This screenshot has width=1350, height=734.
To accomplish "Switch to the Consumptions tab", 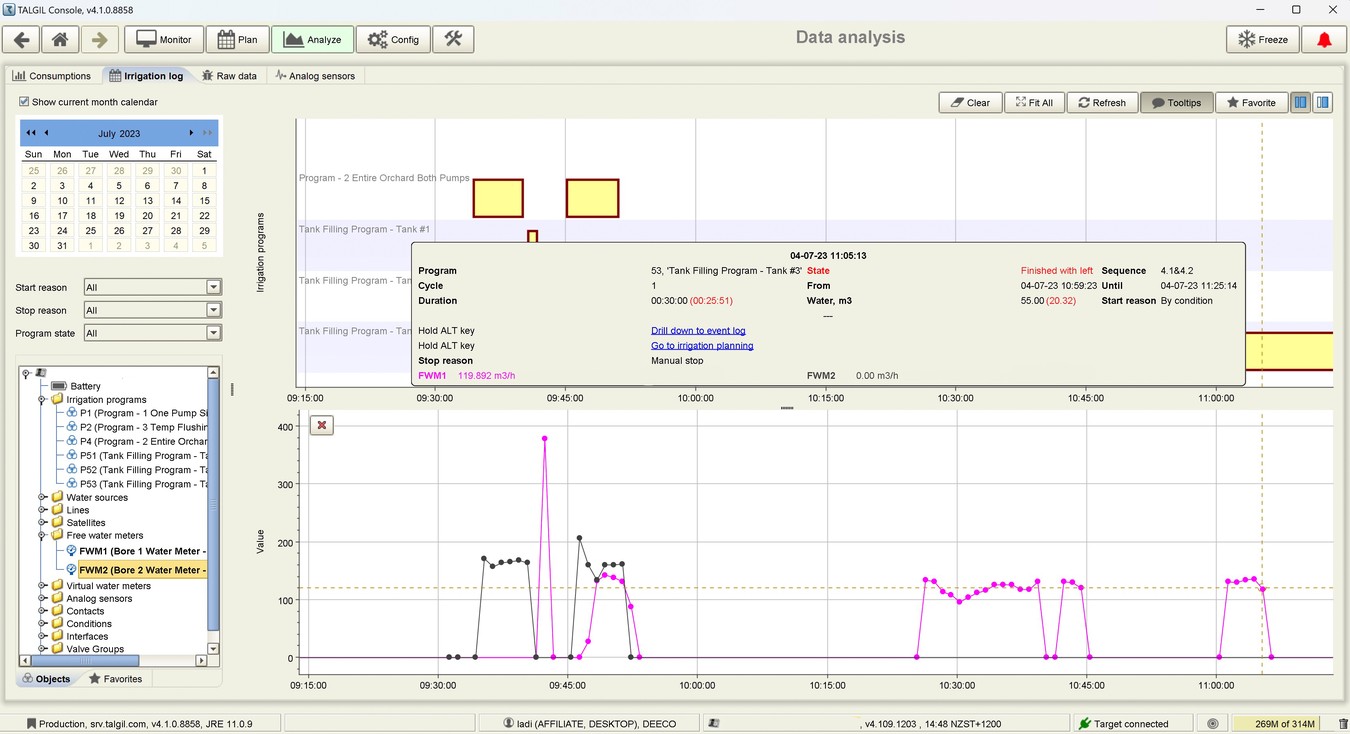I will tap(51, 75).
